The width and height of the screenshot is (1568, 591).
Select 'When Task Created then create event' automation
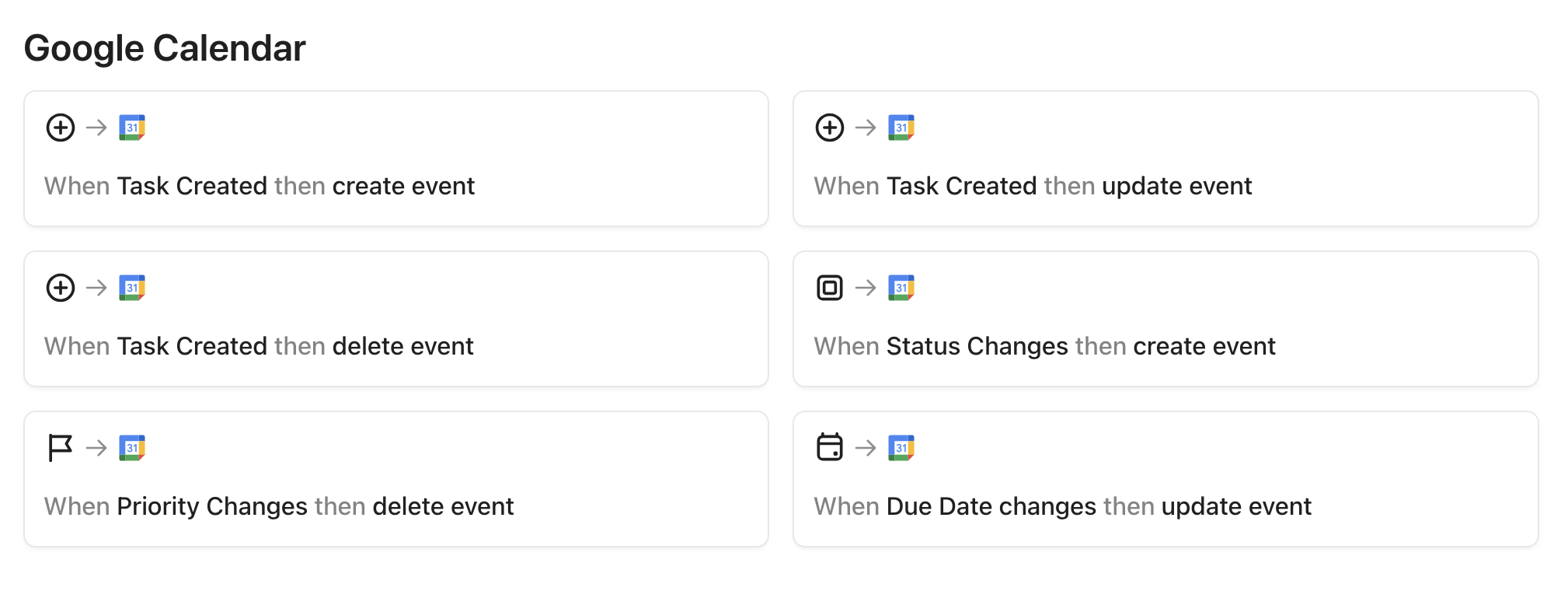coord(260,187)
